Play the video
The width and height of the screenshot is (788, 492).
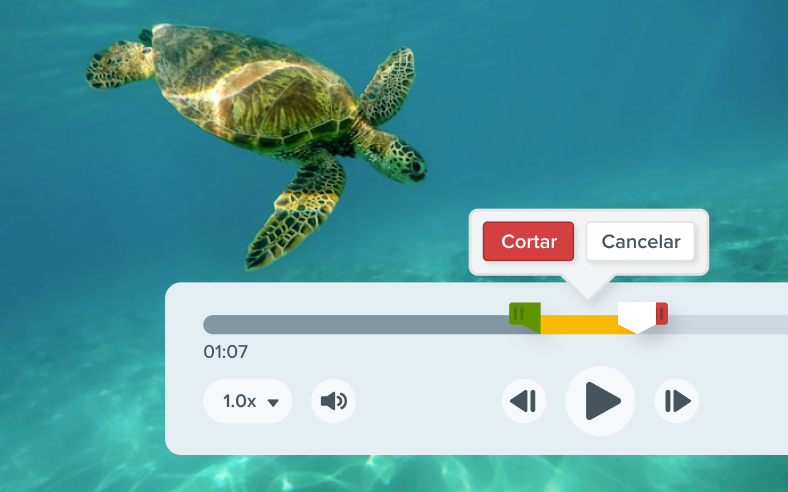click(601, 401)
